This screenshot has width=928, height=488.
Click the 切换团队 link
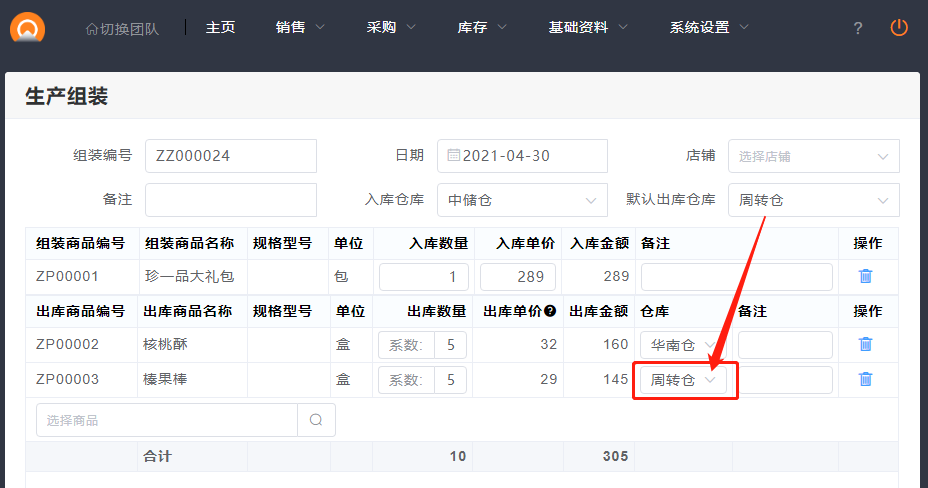point(123,29)
